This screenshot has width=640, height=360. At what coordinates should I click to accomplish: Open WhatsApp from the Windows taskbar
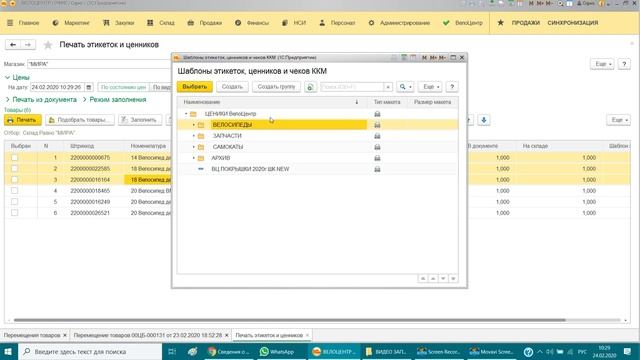click(277, 351)
